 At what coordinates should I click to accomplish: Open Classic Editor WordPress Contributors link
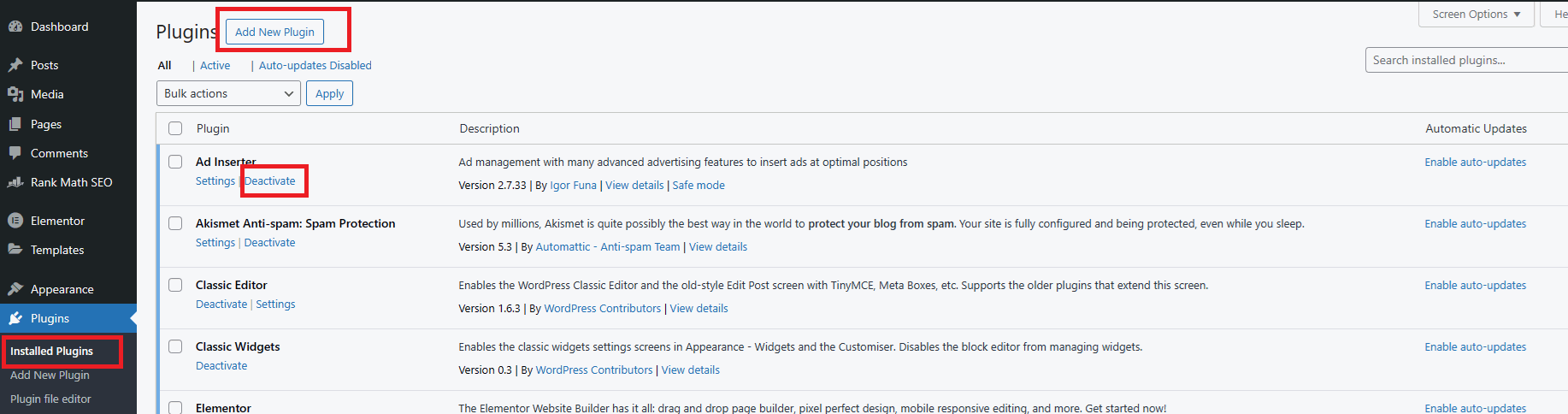point(603,308)
